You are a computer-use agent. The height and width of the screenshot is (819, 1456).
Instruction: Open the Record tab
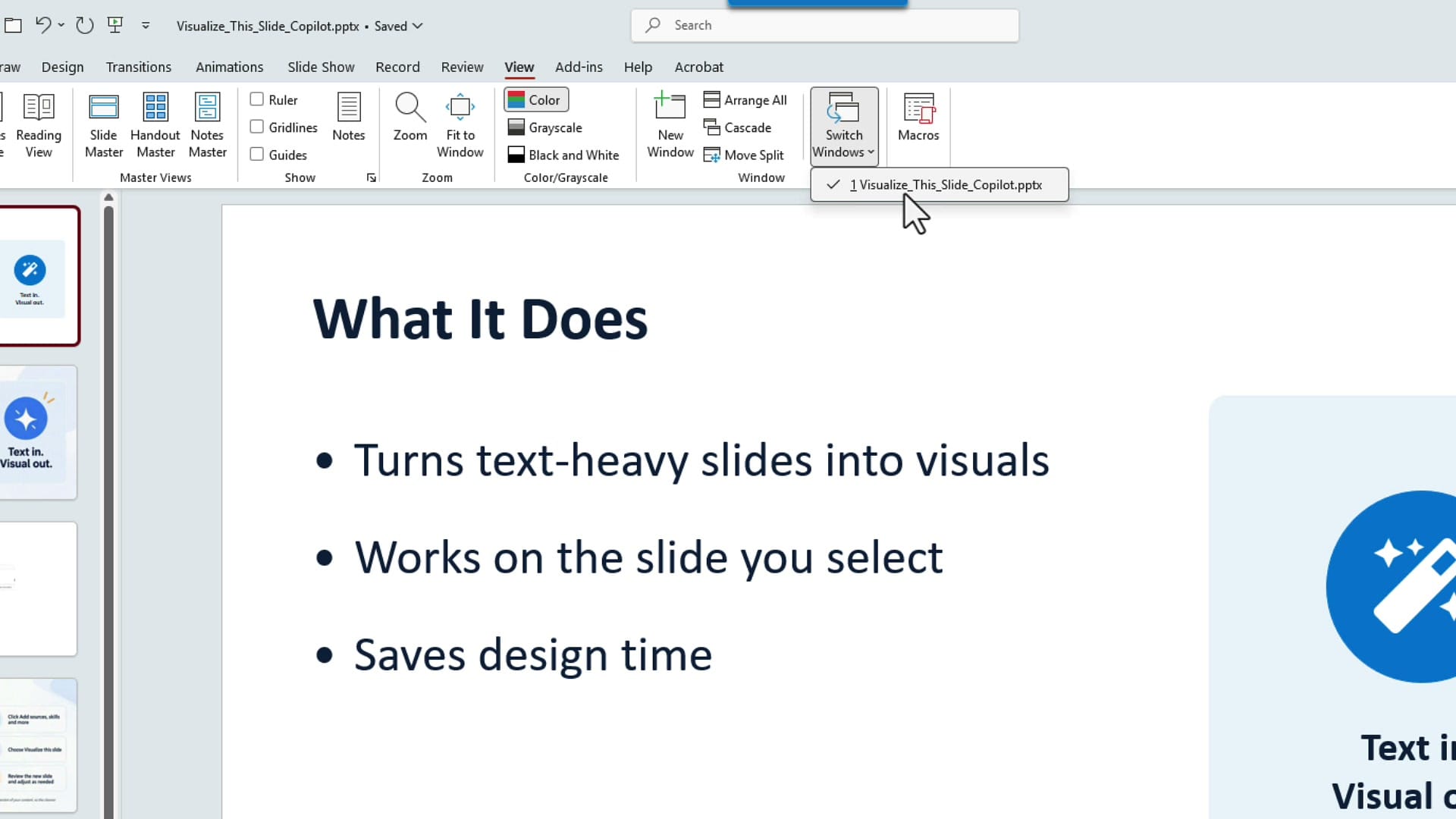tap(397, 67)
